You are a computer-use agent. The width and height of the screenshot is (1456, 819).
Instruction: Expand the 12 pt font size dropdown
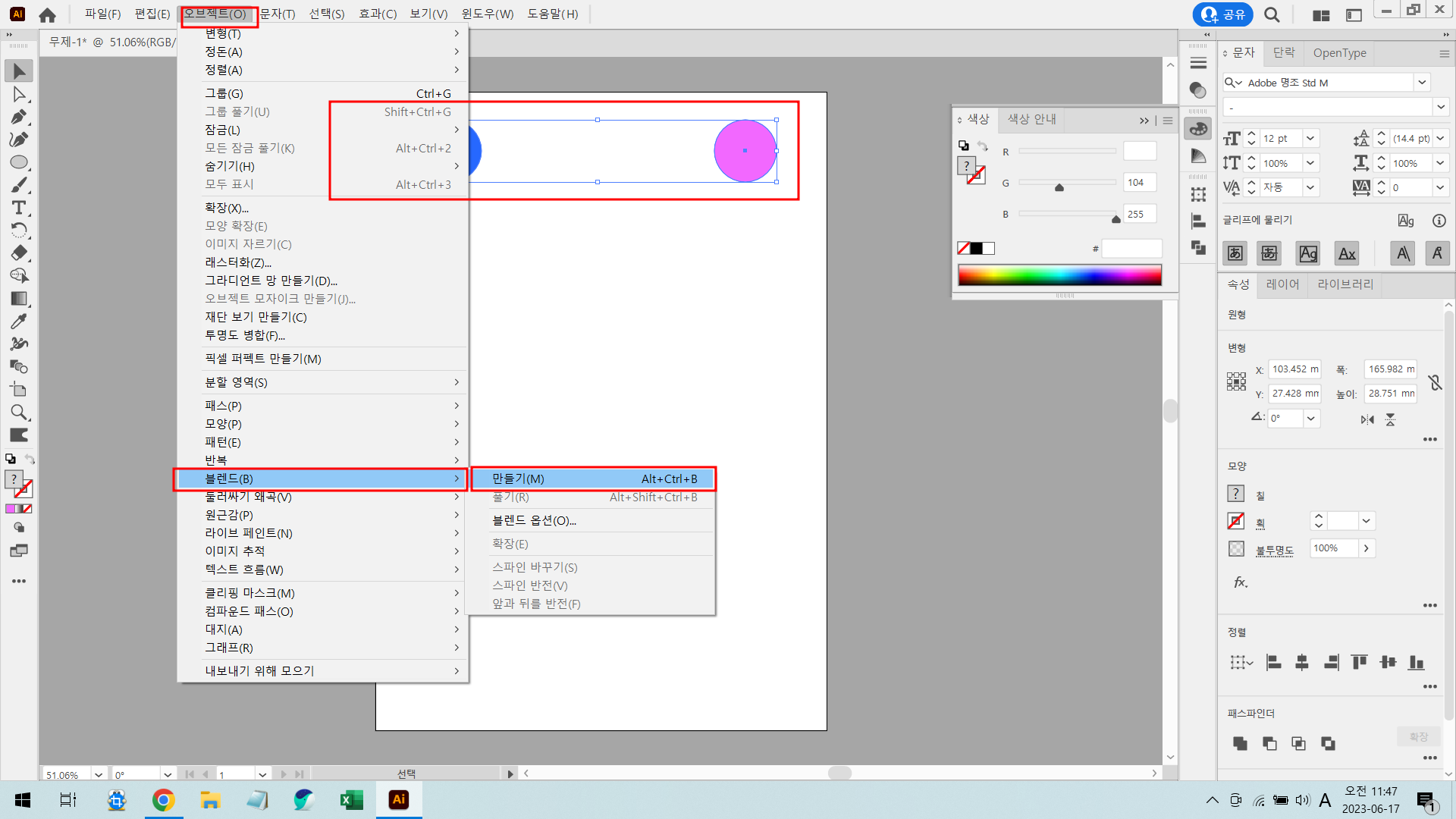click(x=1310, y=139)
